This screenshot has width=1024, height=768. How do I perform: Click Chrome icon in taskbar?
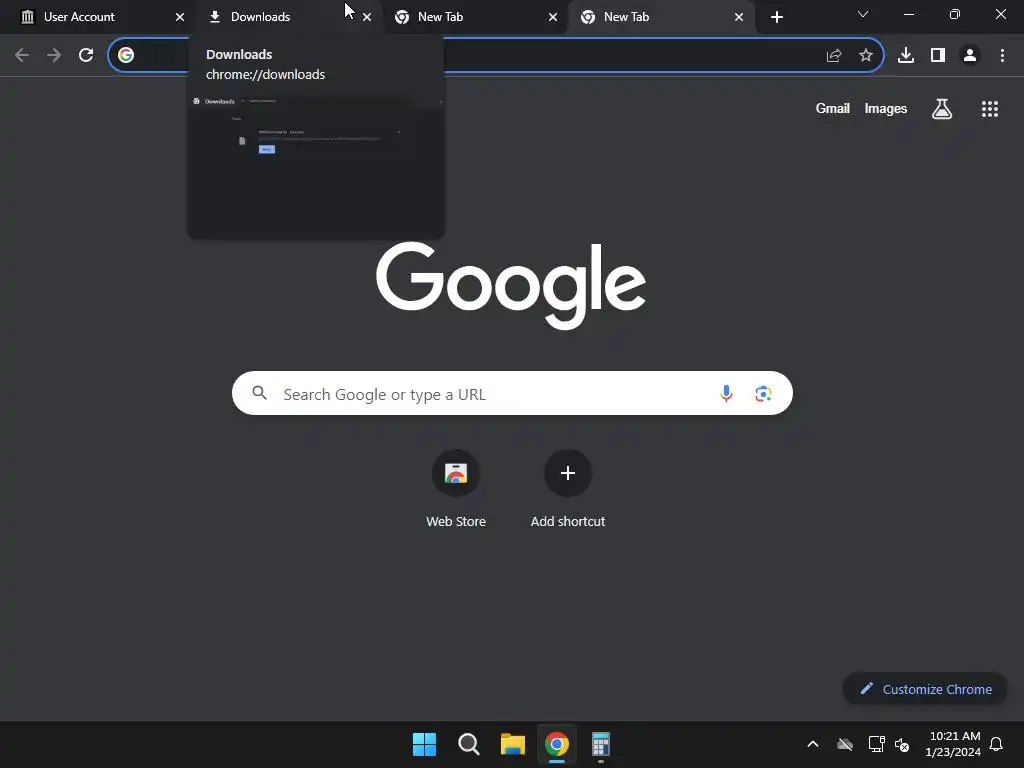click(x=557, y=744)
